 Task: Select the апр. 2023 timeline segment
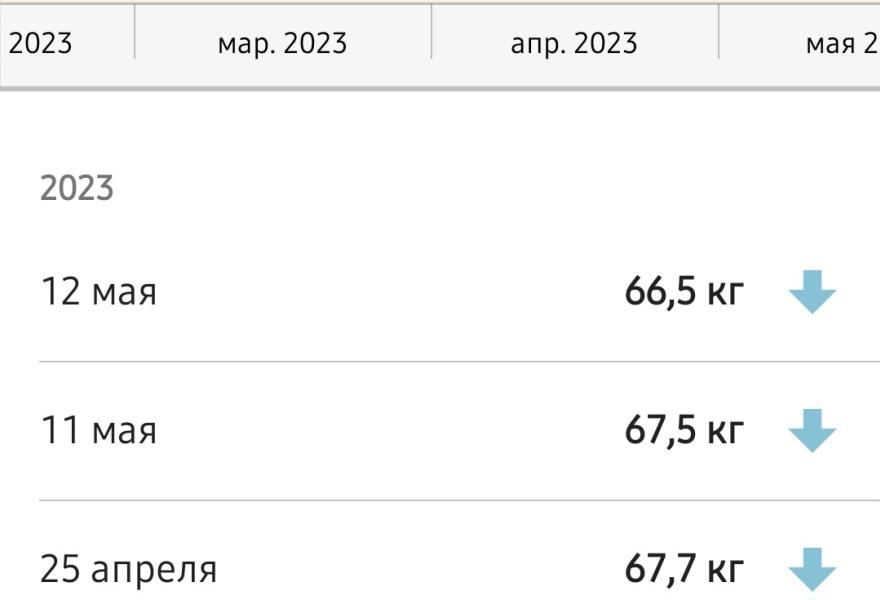575,44
